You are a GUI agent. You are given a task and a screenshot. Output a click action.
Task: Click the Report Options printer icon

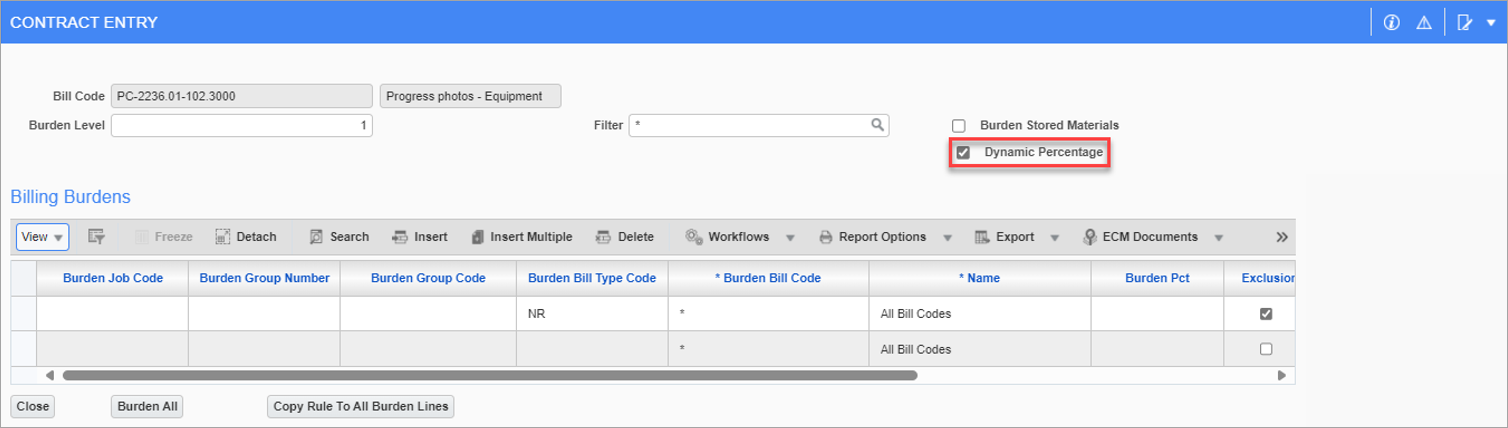pos(826,237)
